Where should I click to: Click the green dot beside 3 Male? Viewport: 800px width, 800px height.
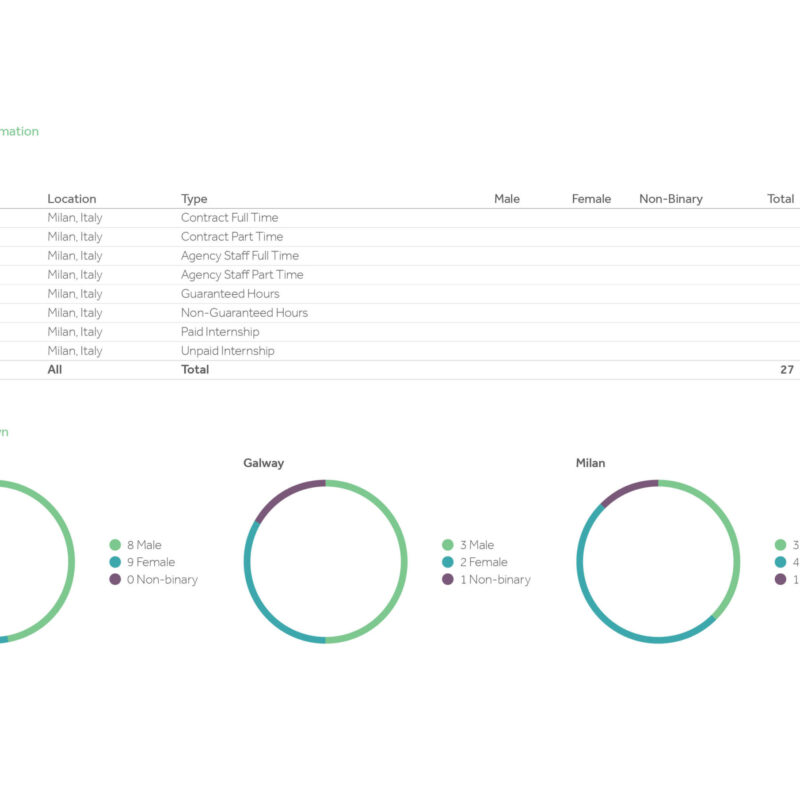click(x=447, y=545)
